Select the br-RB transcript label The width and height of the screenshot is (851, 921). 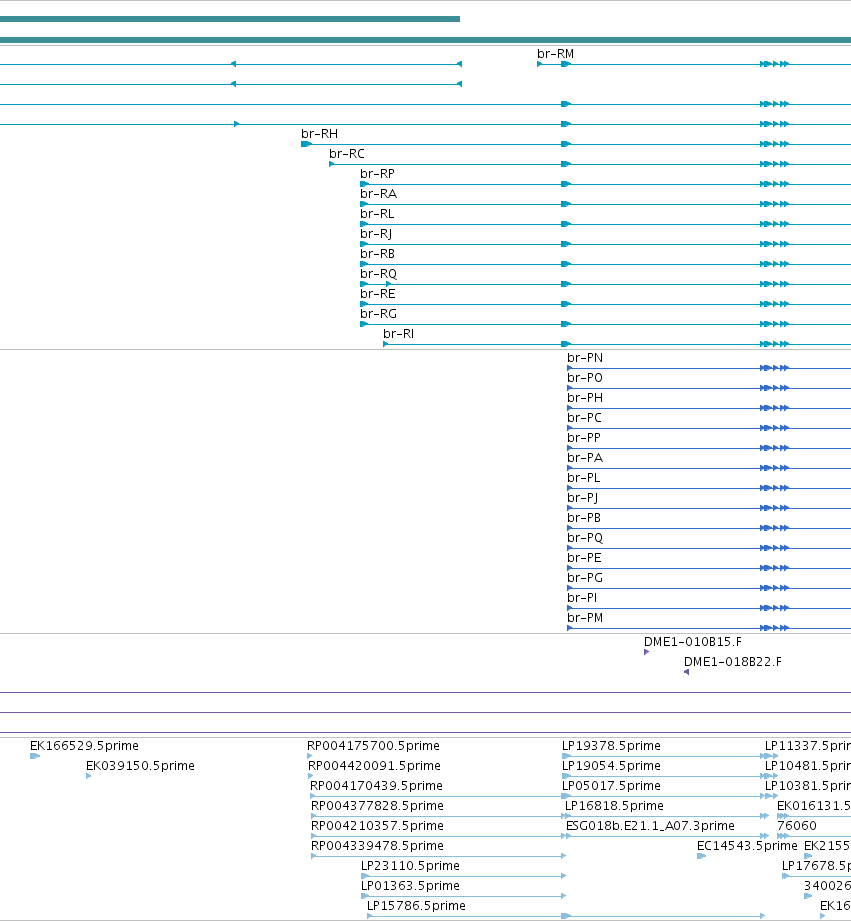[377, 254]
